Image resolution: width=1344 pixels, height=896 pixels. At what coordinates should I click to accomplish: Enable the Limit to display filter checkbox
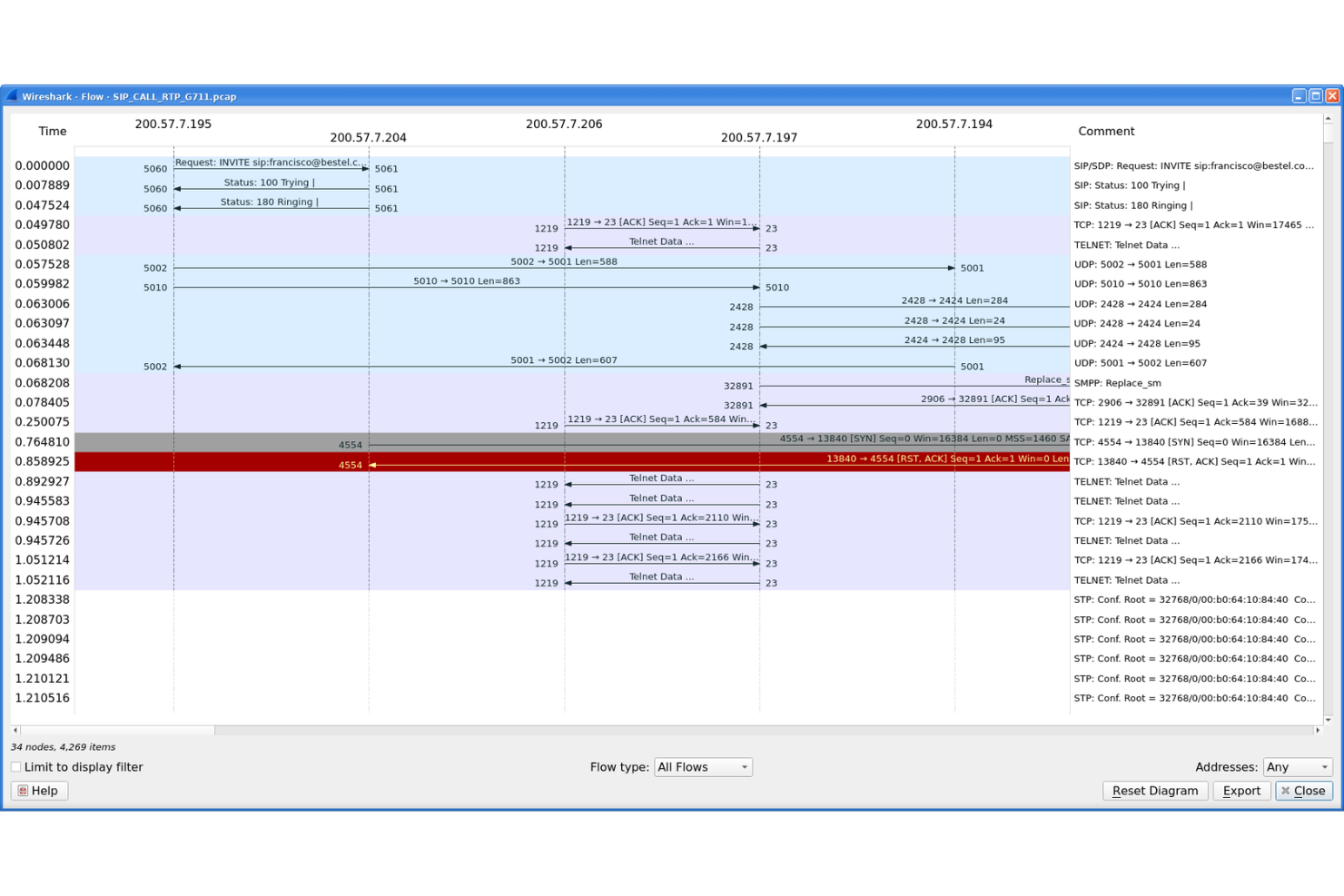click(15, 766)
